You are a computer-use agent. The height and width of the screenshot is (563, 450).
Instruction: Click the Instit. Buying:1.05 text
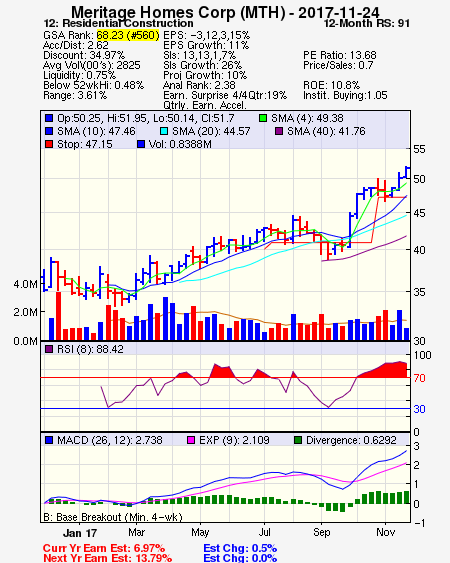pyautogui.click(x=345, y=96)
